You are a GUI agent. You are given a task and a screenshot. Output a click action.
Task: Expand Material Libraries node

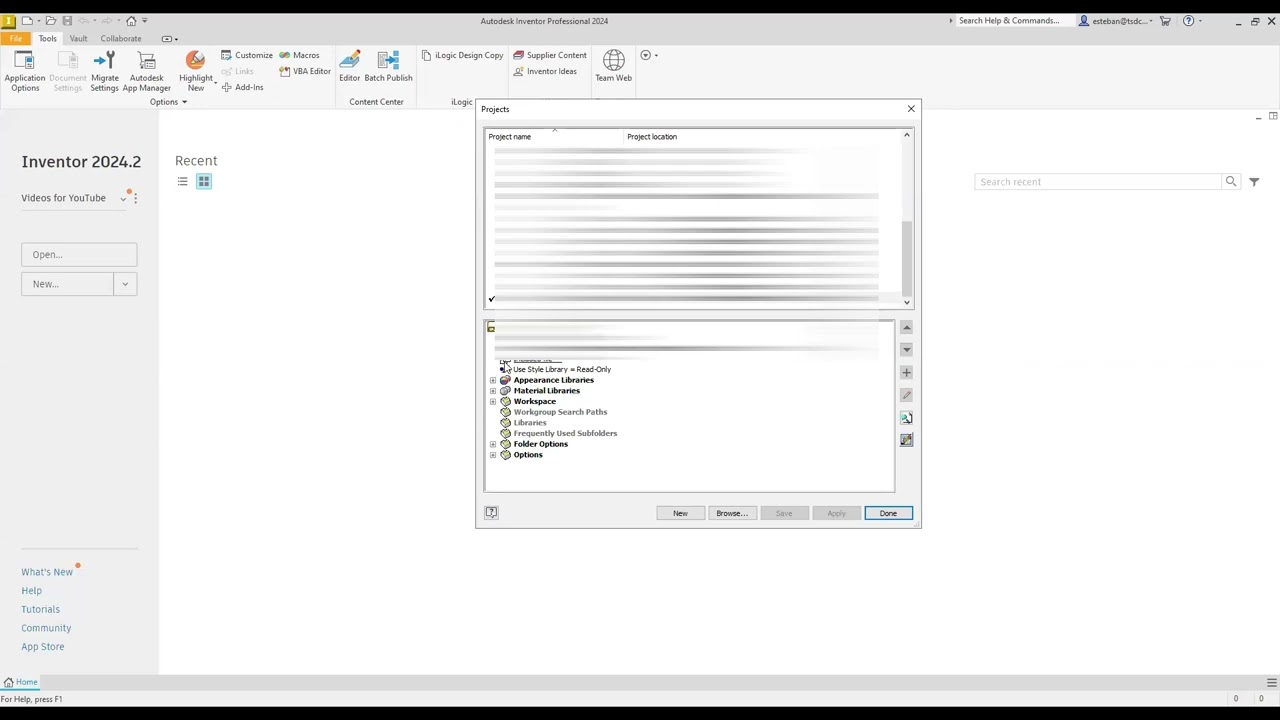[493, 391]
